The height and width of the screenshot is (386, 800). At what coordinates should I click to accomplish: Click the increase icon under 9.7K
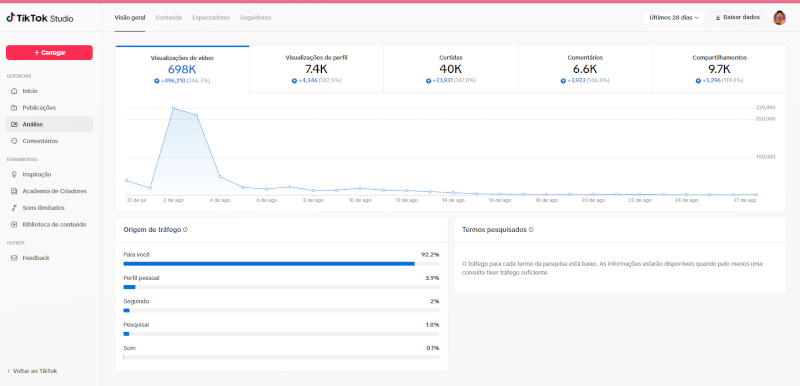tap(698, 81)
